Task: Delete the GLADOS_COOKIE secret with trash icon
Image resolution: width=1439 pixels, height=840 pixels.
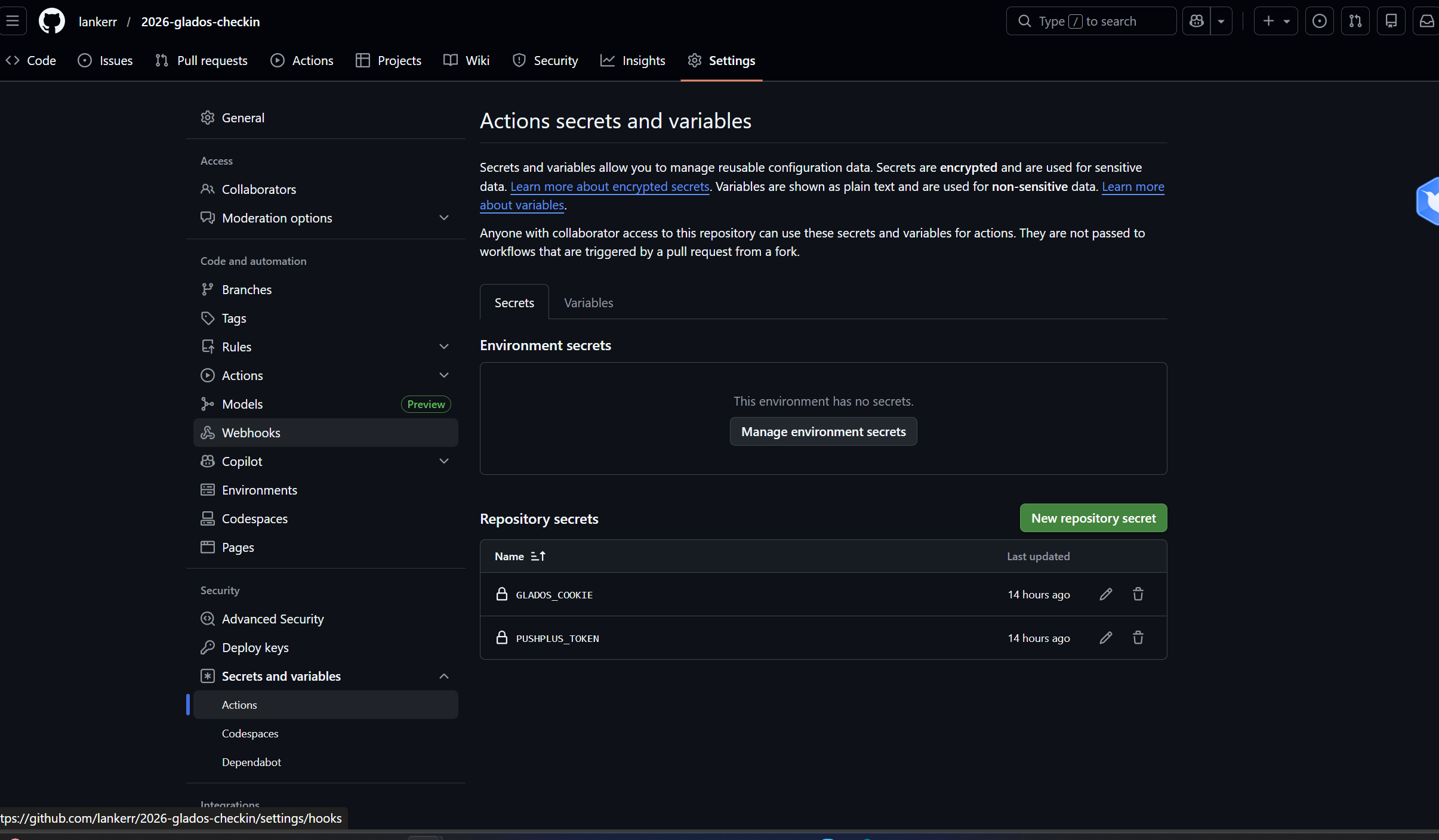Action: click(x=1138, y=594)
